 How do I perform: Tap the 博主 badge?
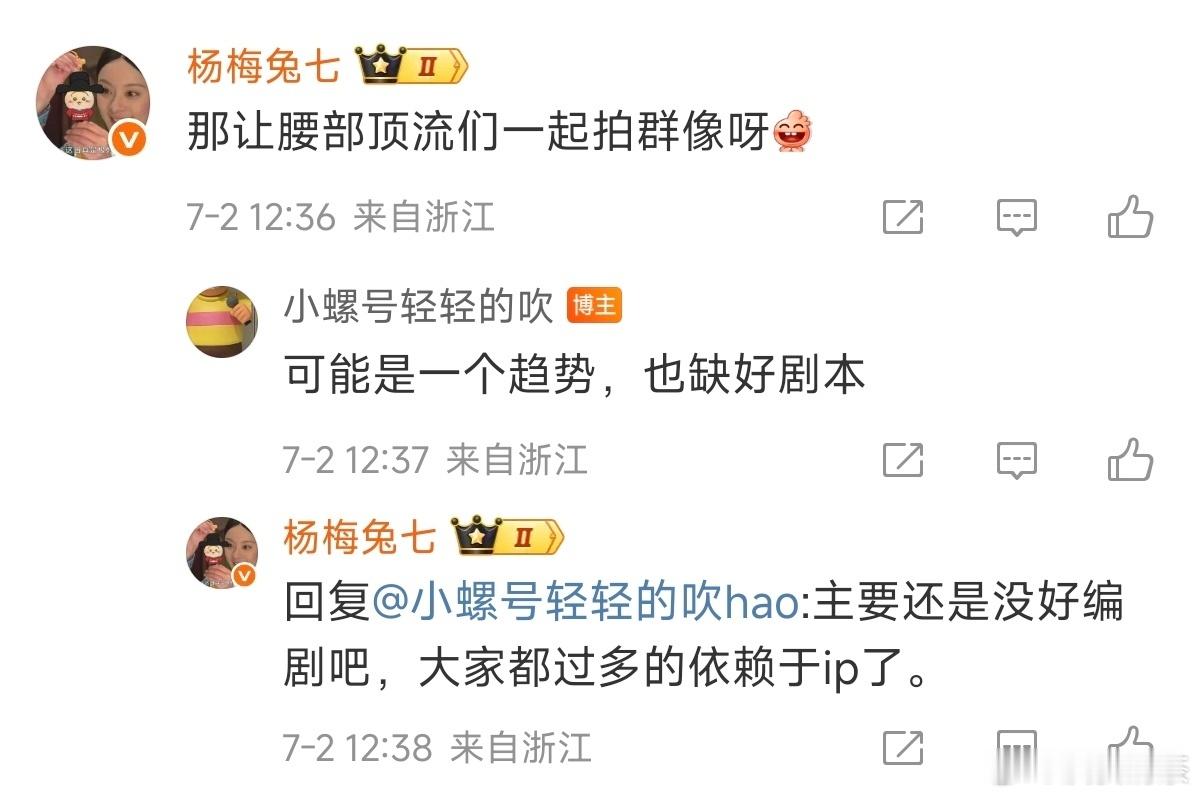click(594, 306)
